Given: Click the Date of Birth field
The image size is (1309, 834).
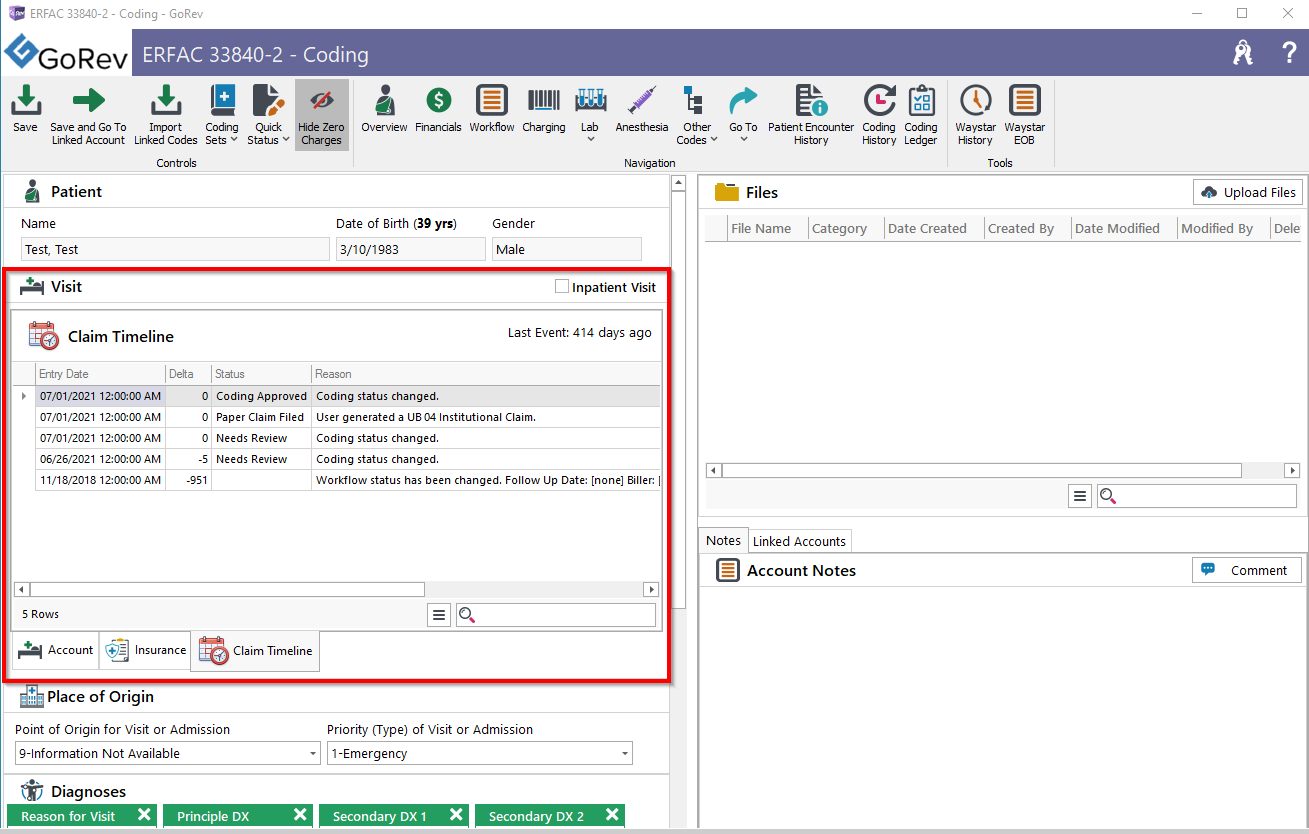Looking at the screenshot, I should click(410, 249).
